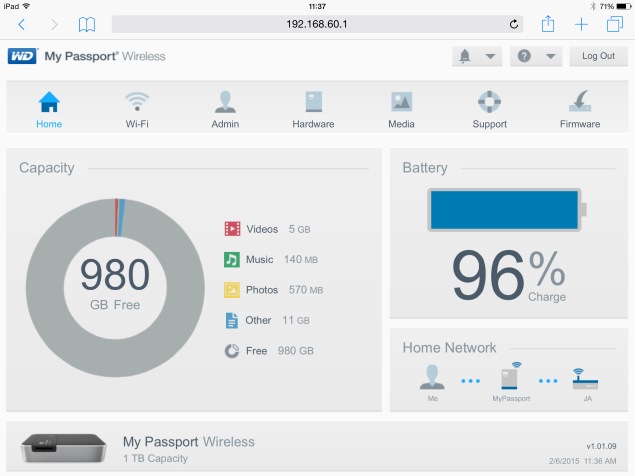Click the blue Other document icon
The height and width of the screenshot is (476, 635).
click(232, 320)
